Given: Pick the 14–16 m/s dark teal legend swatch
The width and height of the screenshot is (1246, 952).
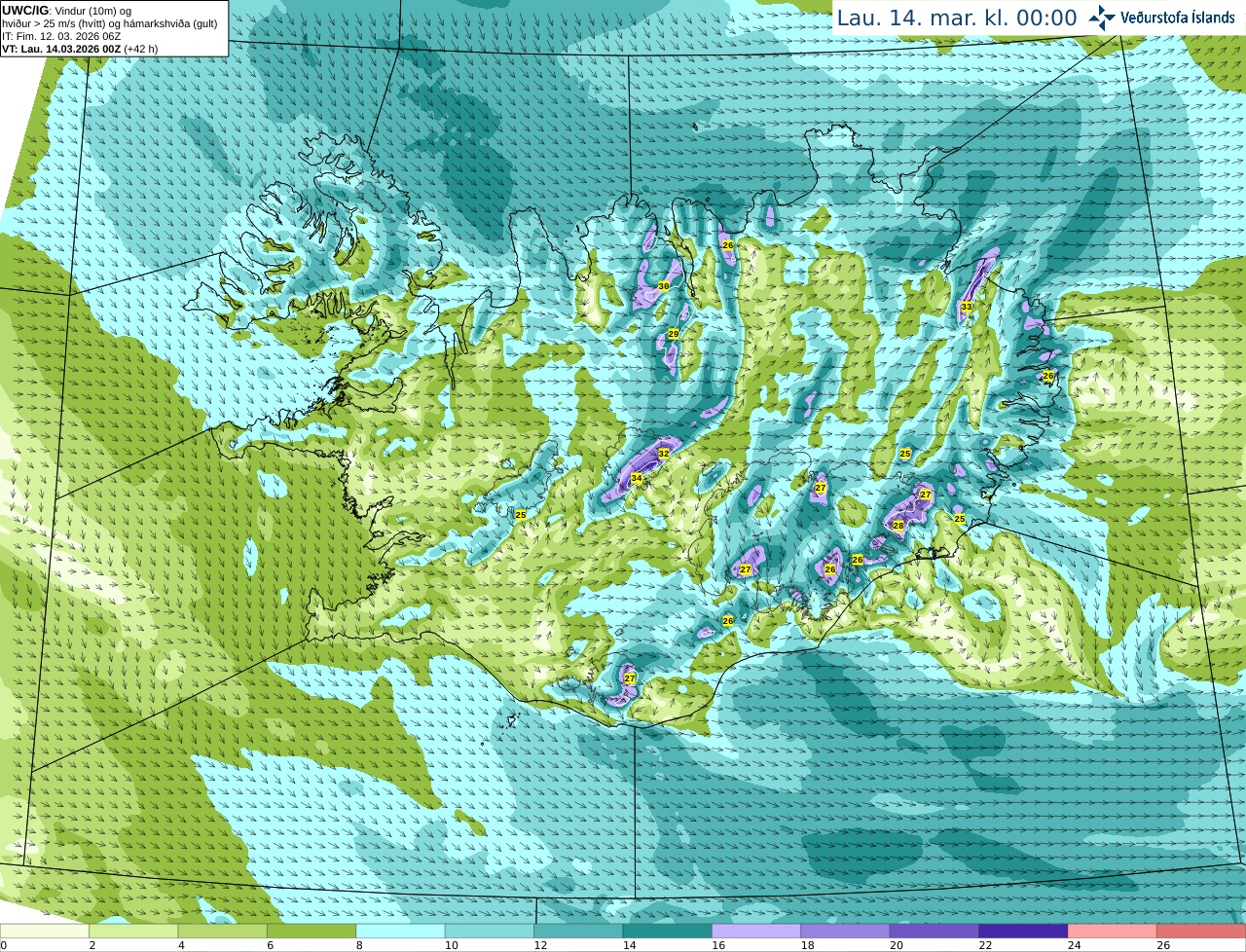Looking at the screenshot, I should click(668, 931).
